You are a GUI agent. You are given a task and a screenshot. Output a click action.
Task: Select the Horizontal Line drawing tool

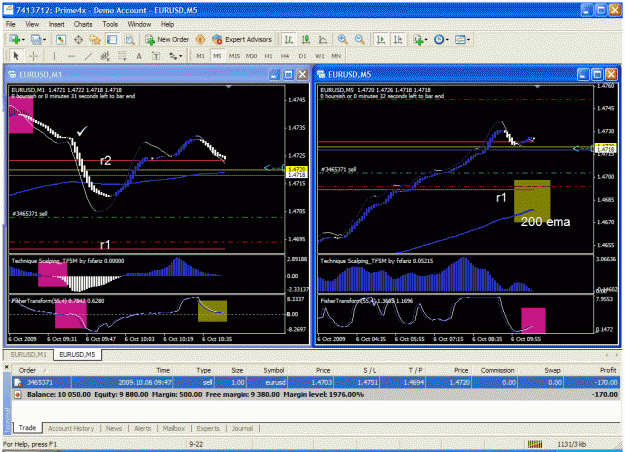pyautogui.click(x=71, y=56)
